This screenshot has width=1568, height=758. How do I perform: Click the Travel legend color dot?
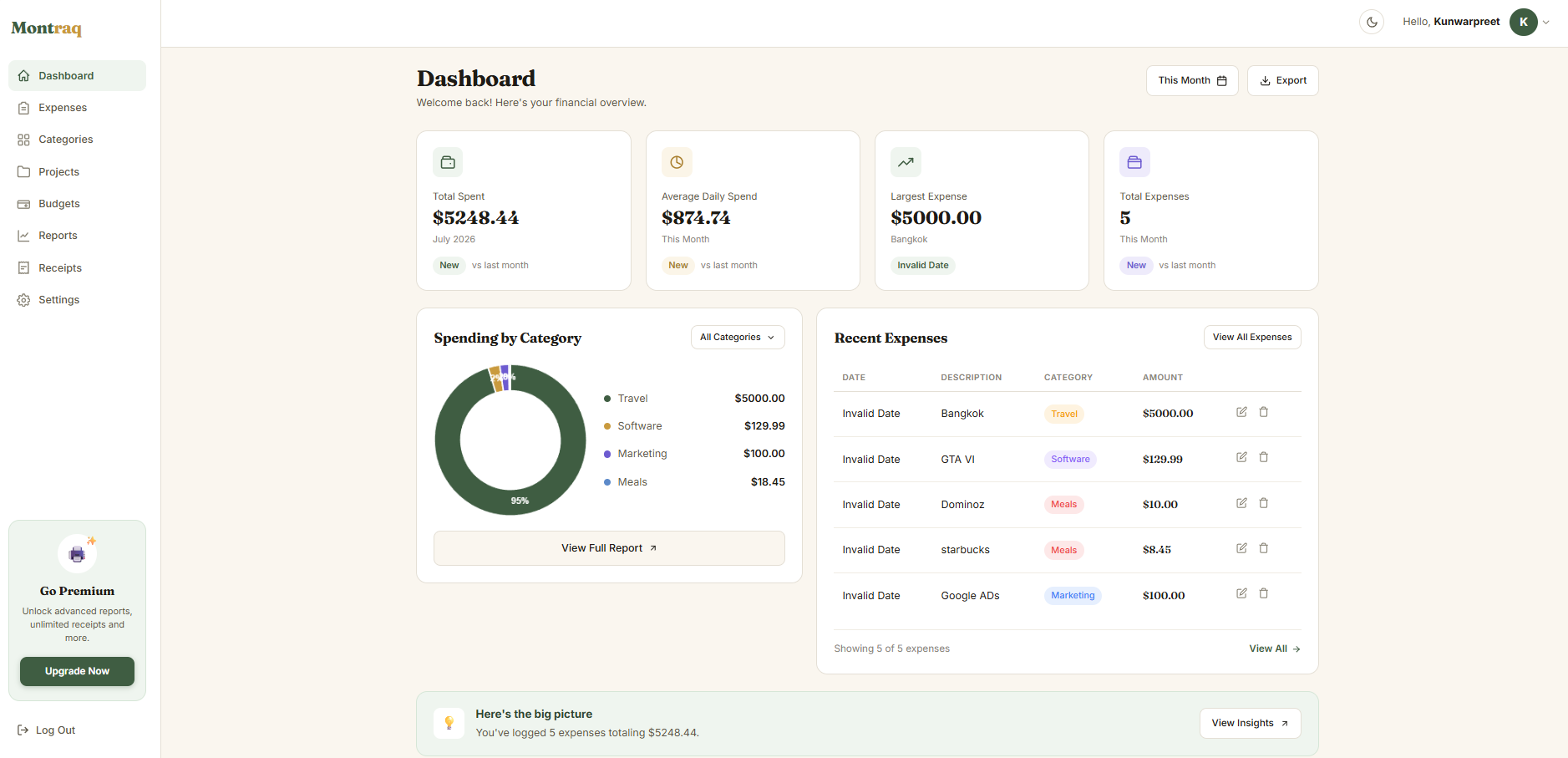tap(607, 399)
